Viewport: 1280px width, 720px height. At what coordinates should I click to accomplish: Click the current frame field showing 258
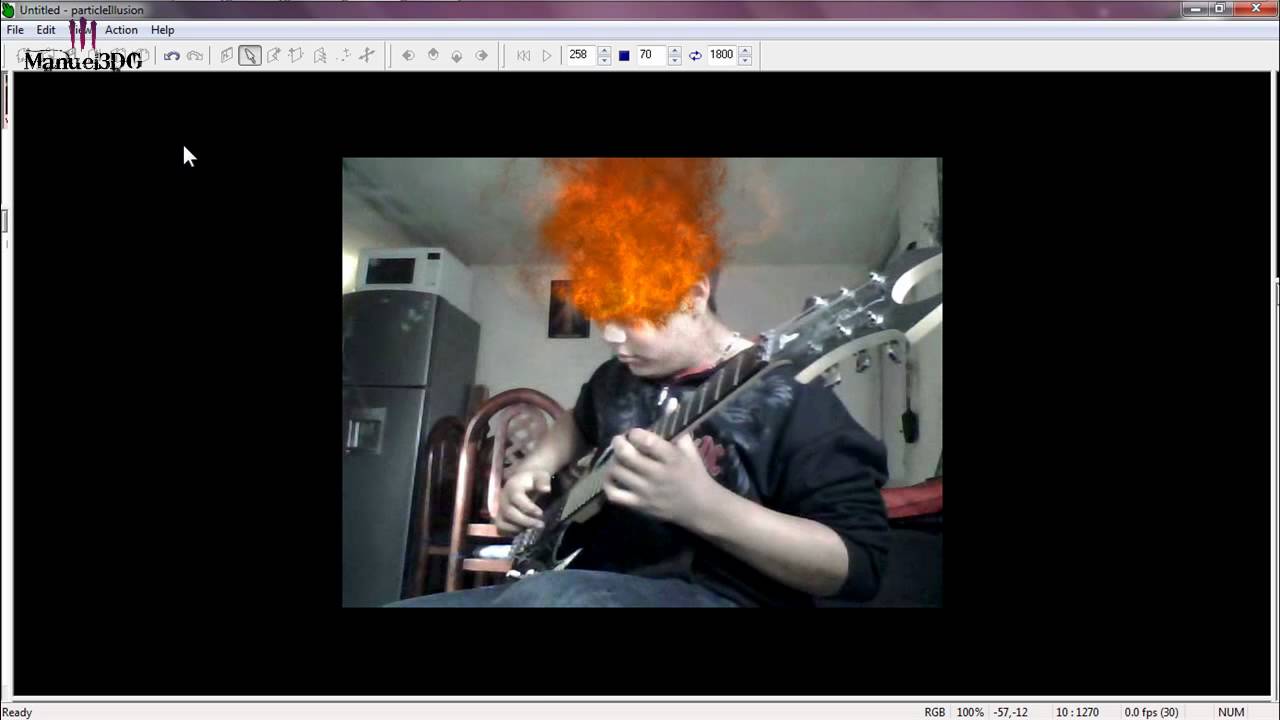(x=580, y=55)
